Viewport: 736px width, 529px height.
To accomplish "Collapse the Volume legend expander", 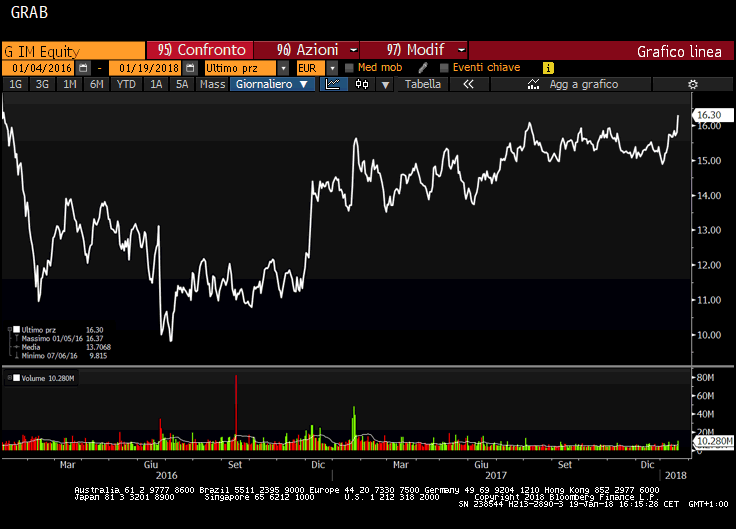I will (9, 378).
